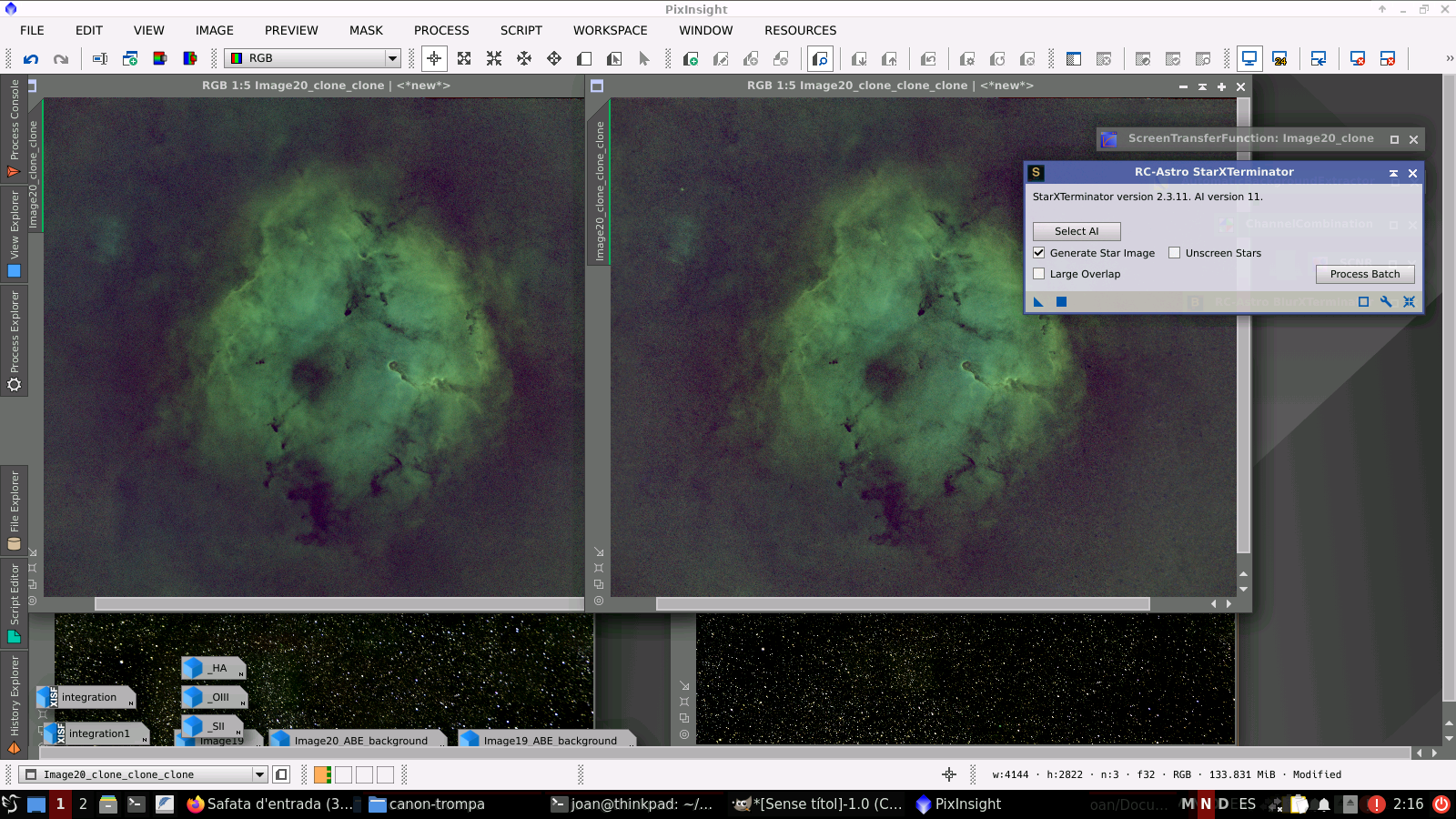Screen dimensions: 1456x819
Task: Apply StarXTerminator with the blue square icon
Action: click(1061, 302)
